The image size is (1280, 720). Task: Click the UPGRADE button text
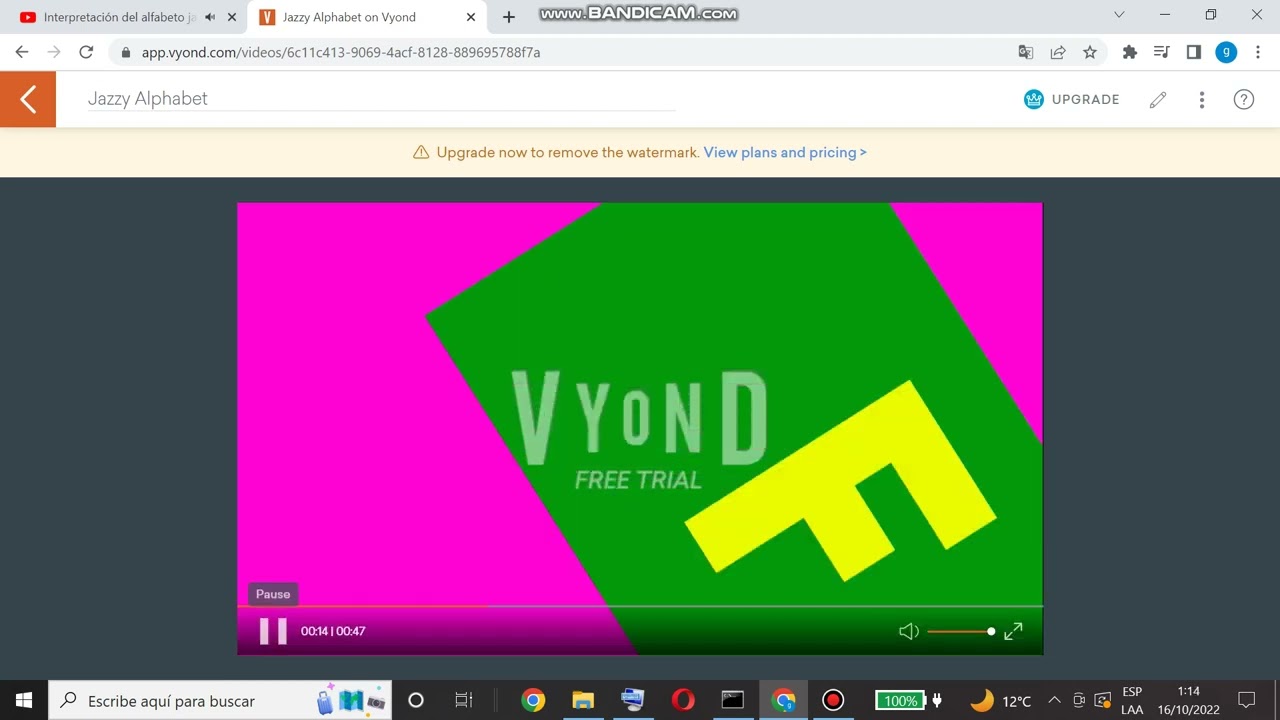click(1086, 99)
